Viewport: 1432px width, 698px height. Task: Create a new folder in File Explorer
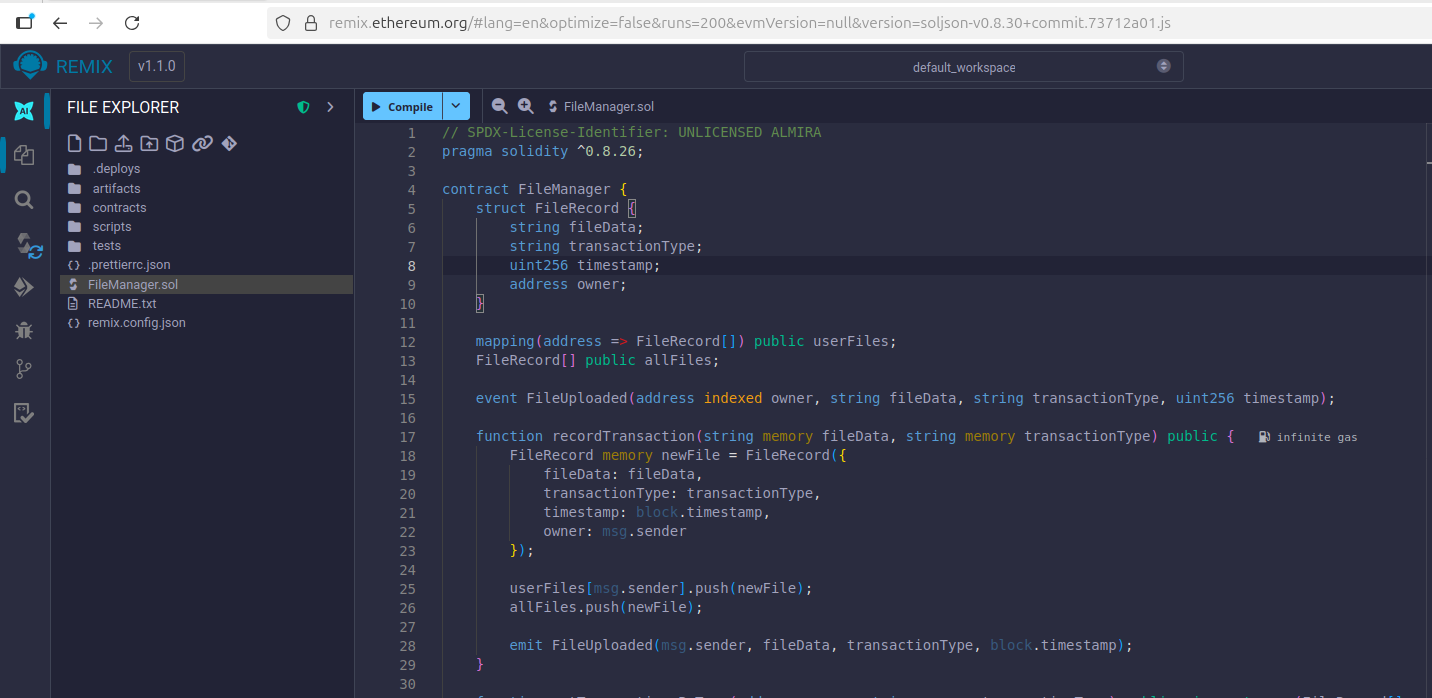click(98, 143)
